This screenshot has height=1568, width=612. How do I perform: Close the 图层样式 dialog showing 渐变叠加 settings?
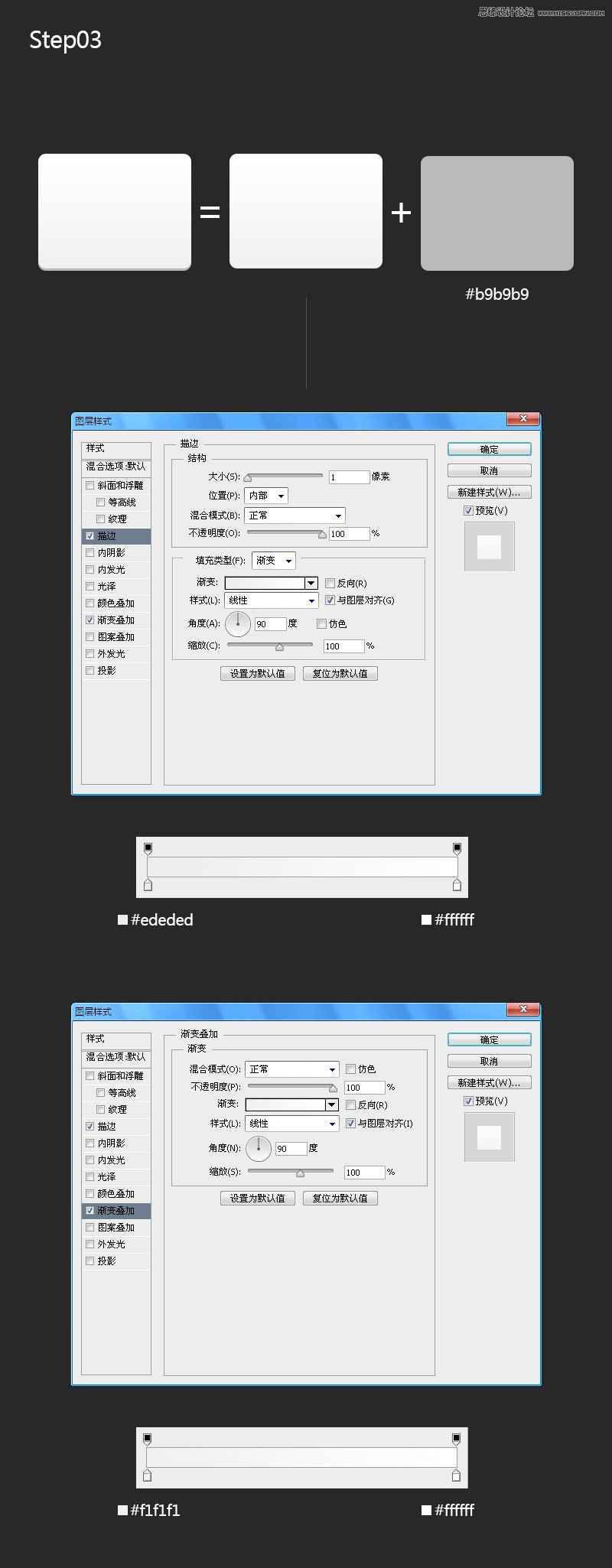click(523, 1009)
